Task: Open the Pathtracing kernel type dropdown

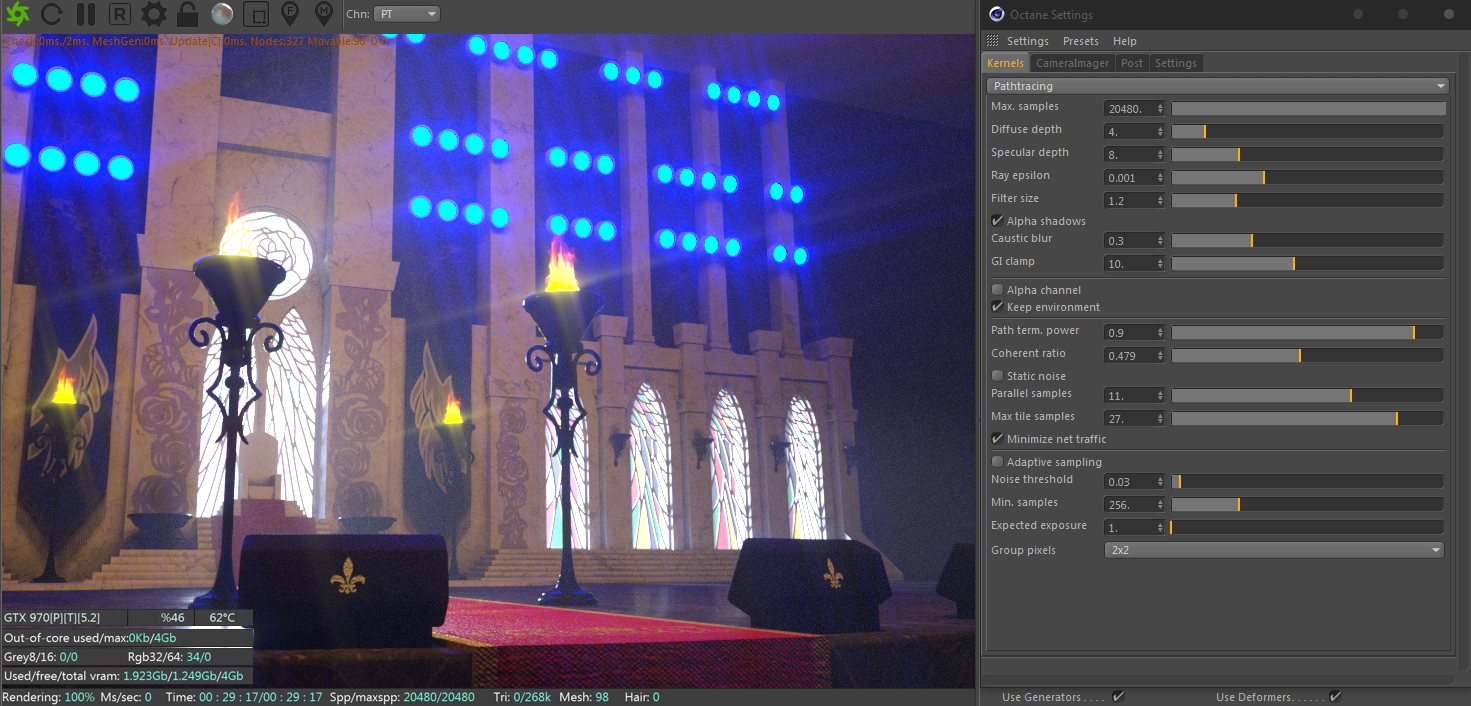Action: click(1217, 86)
